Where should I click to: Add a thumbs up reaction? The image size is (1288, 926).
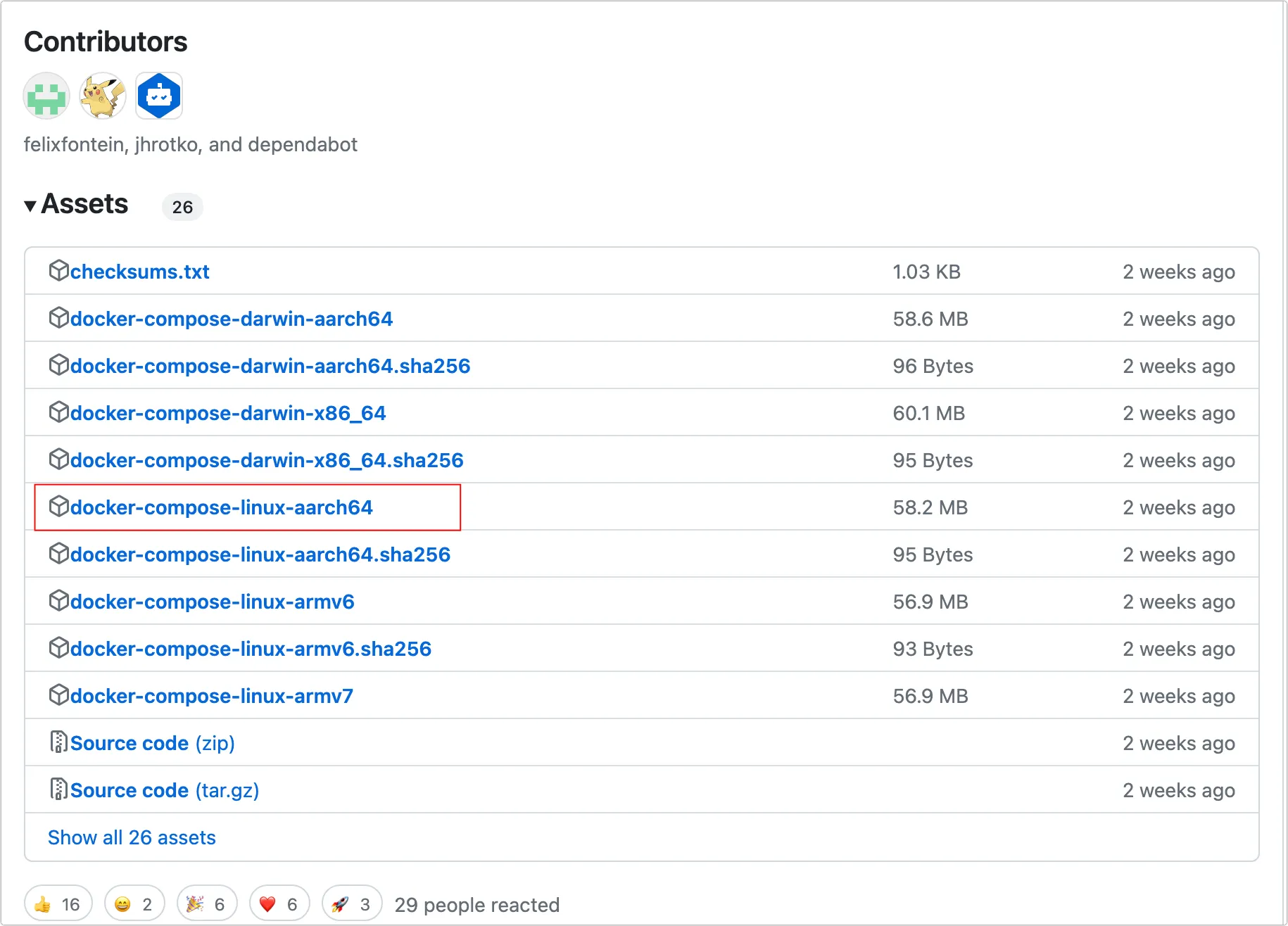click(x=58, y=903)
